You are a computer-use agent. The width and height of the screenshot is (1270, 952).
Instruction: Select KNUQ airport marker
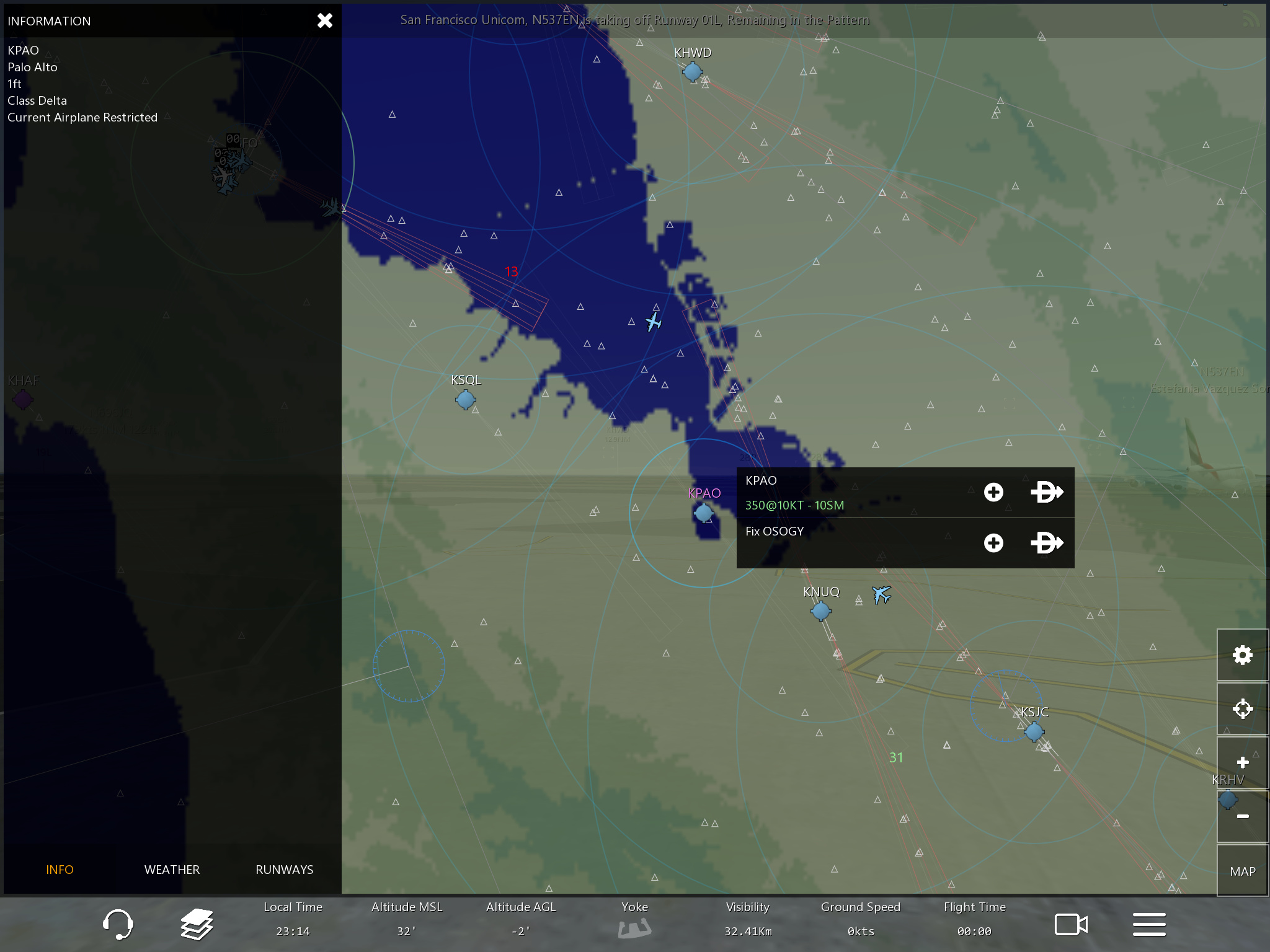click(x=820, y=611)
